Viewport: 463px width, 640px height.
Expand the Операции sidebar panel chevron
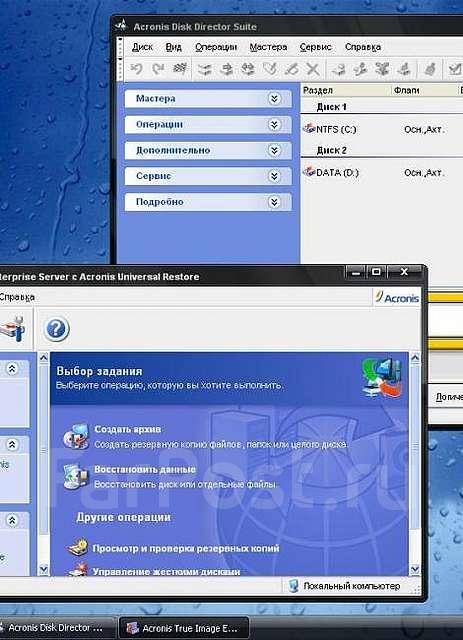[274, 124]
